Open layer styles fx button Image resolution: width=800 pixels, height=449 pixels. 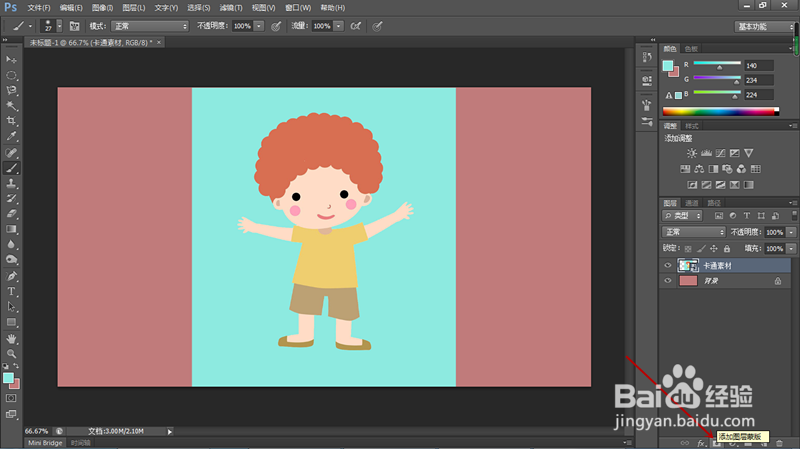(x=702, y=443)
